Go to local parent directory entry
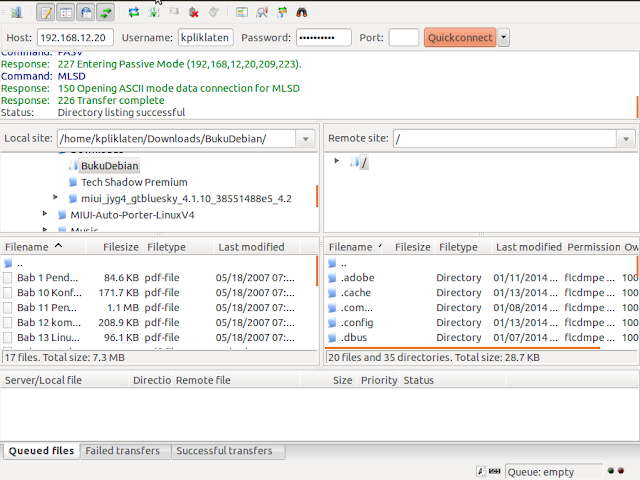This screenshot has height=480, width=640. pos(159,263)
